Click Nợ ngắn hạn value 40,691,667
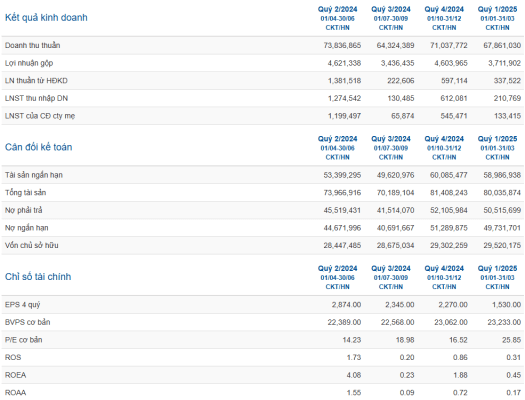The height and width of the screenshot is (400, 525). pyautogui.click(x=395, y=228)
